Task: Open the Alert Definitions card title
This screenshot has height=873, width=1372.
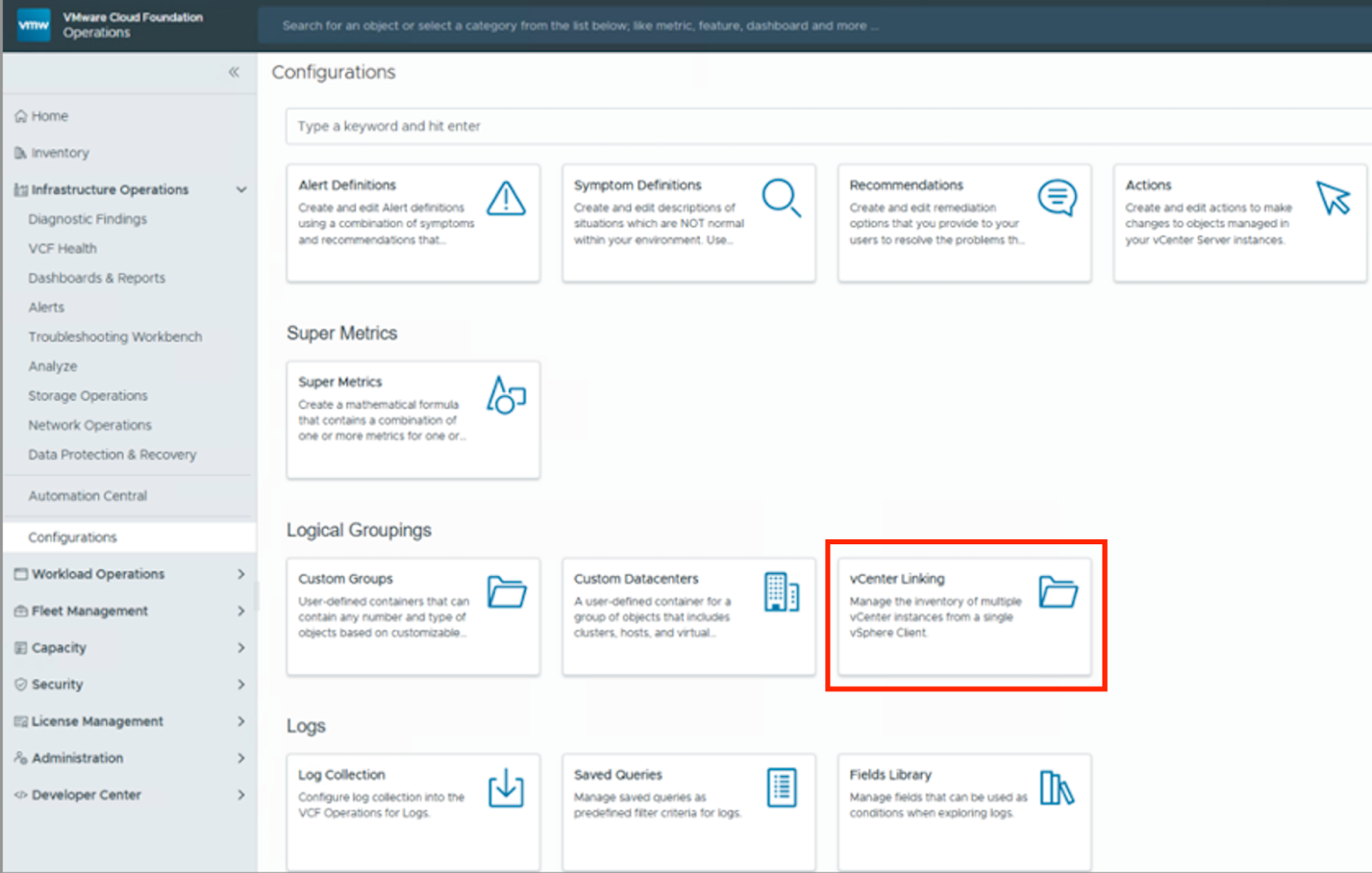Action: pos(347,185)
